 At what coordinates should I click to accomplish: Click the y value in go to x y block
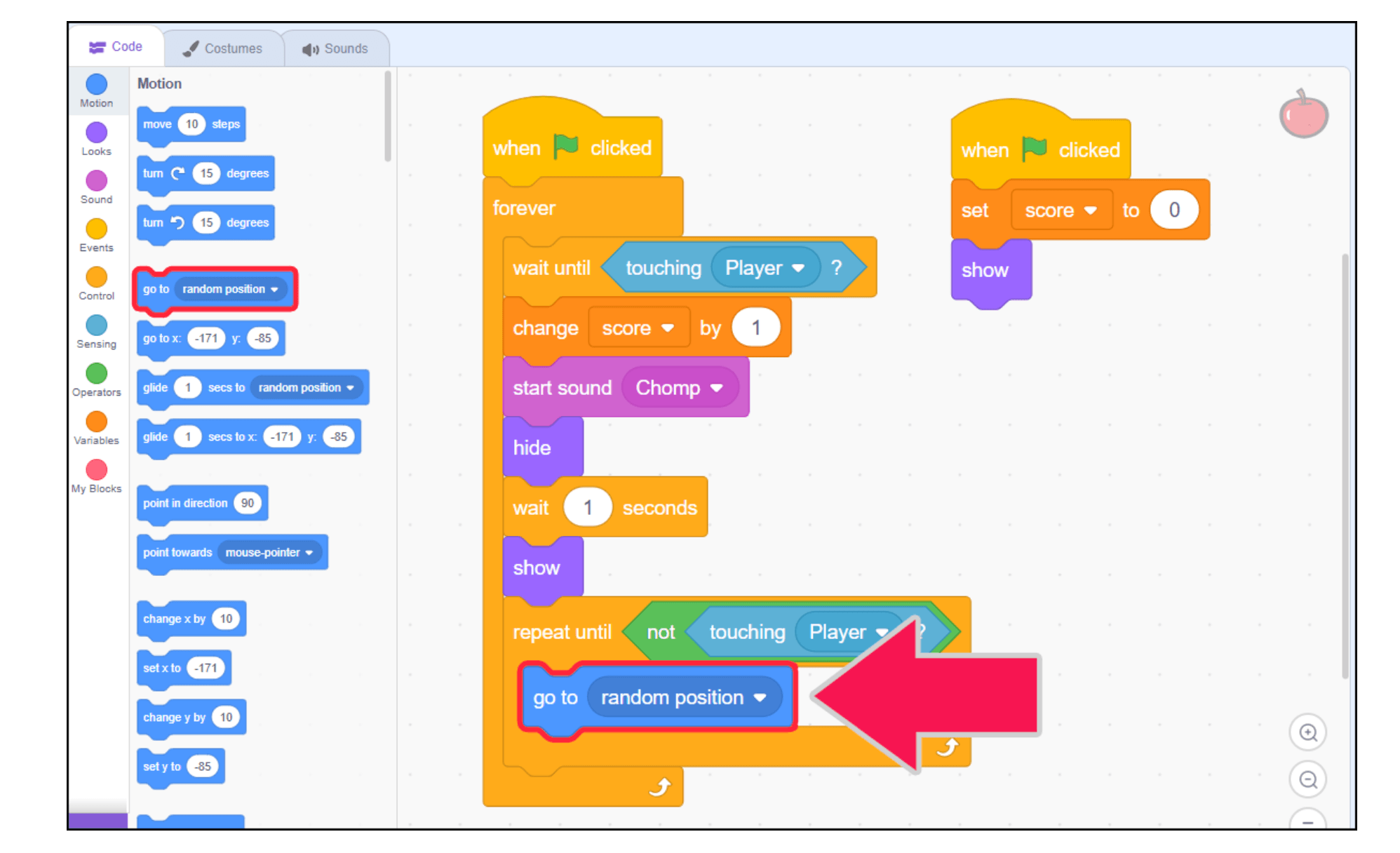click(262, 338)
